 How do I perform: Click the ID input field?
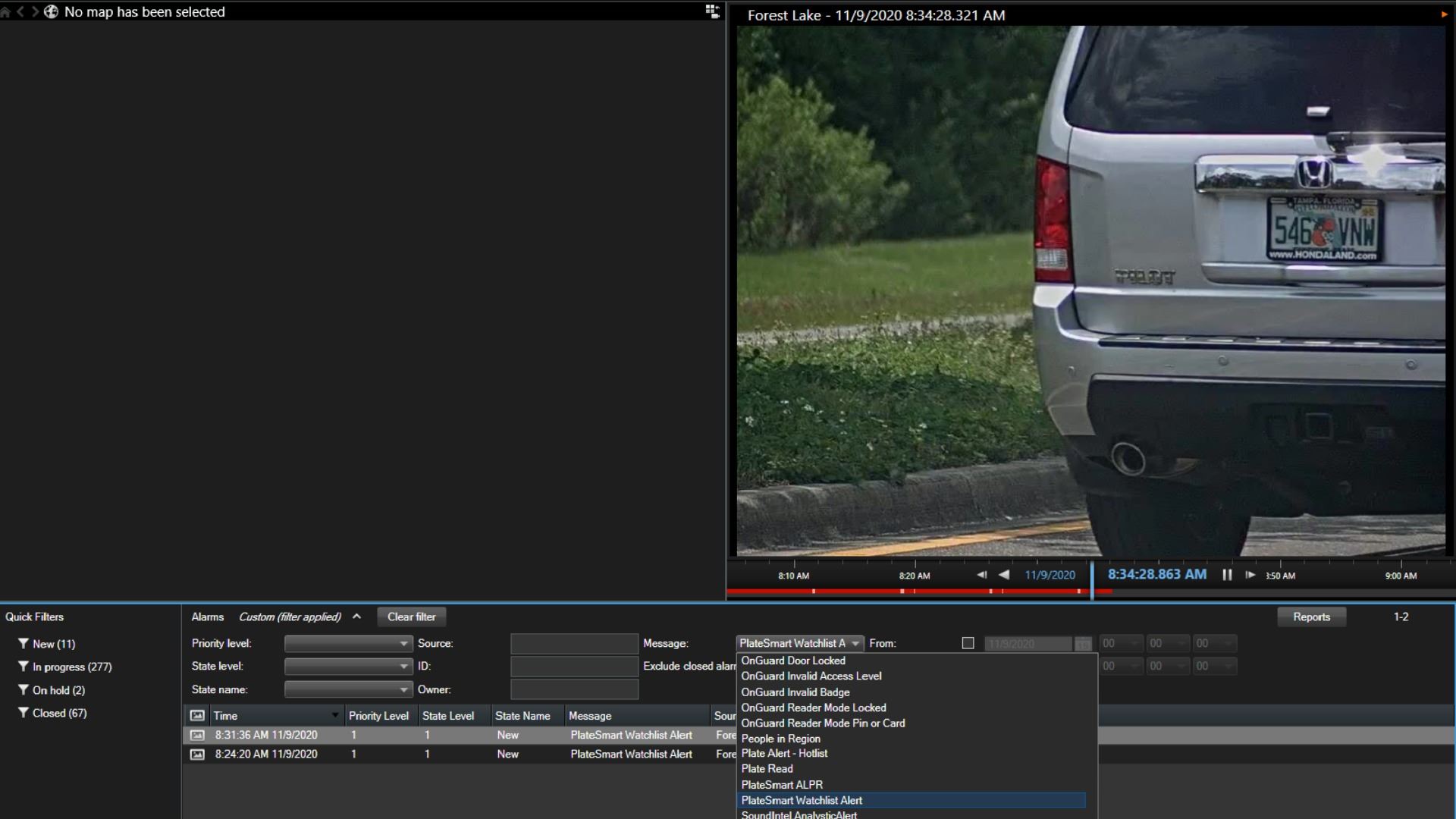574,667
